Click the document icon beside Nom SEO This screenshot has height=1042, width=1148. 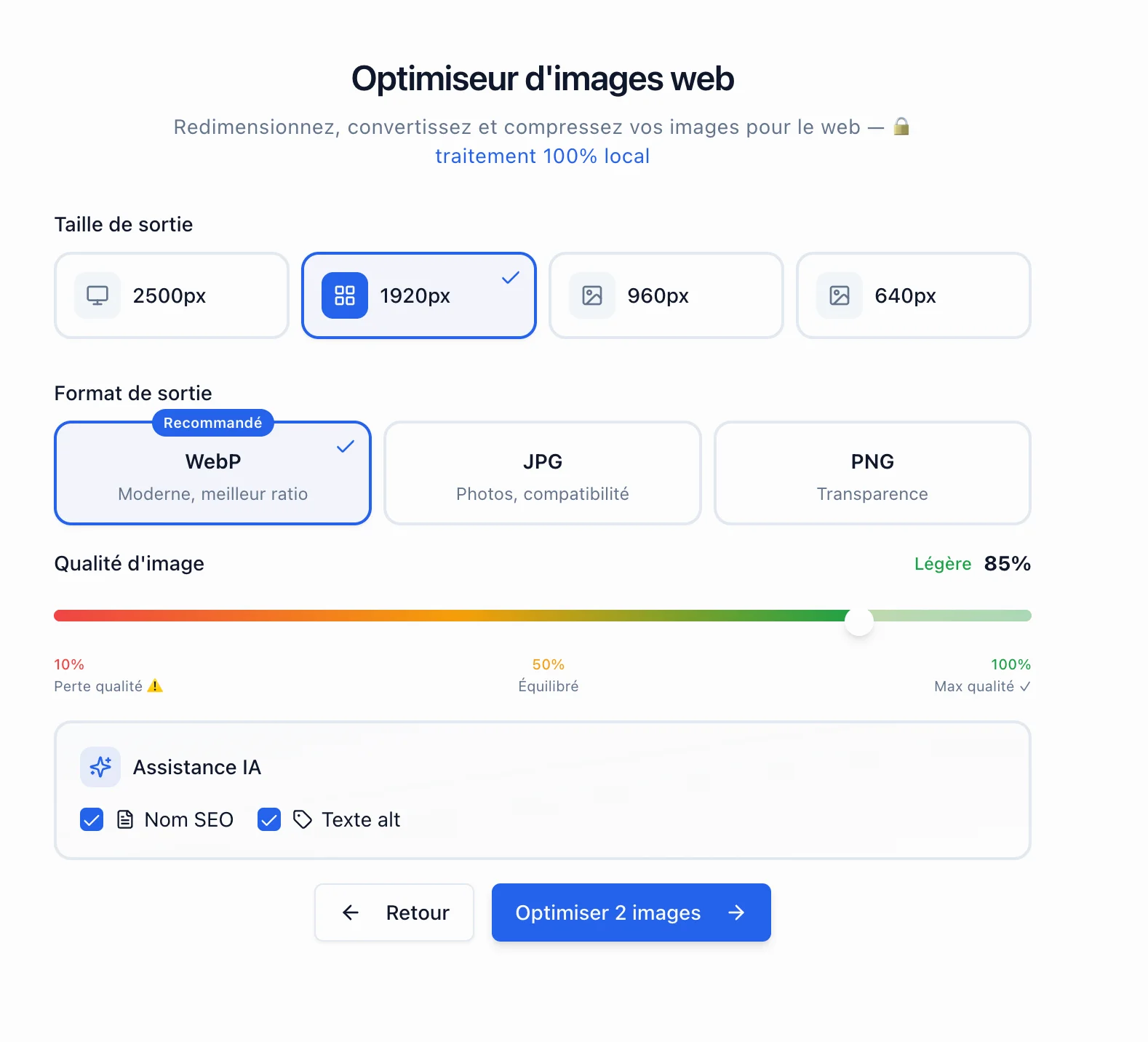tap(125, 819)
